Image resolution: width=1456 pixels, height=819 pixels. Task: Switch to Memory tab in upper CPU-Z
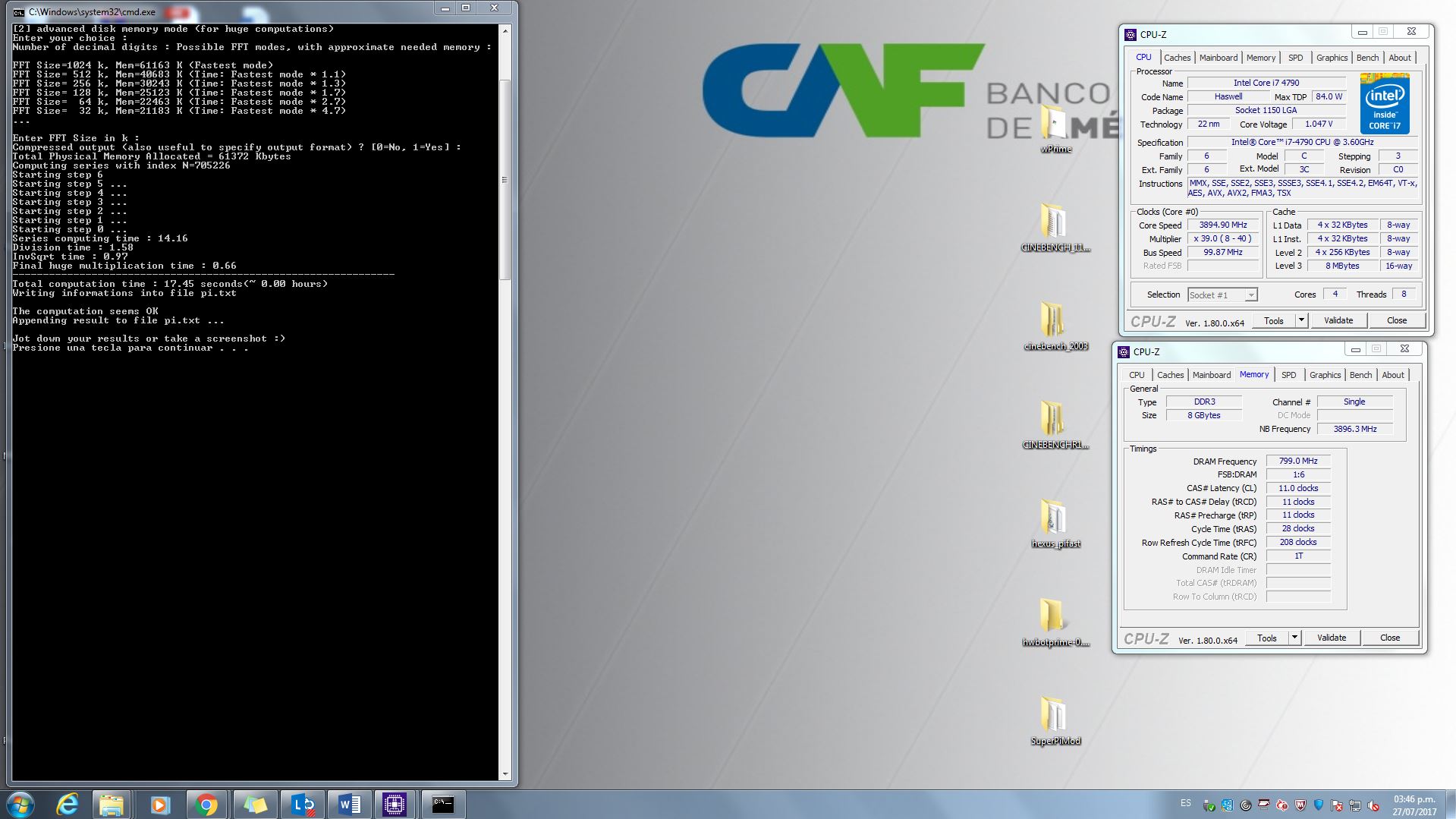(1260, 58)
